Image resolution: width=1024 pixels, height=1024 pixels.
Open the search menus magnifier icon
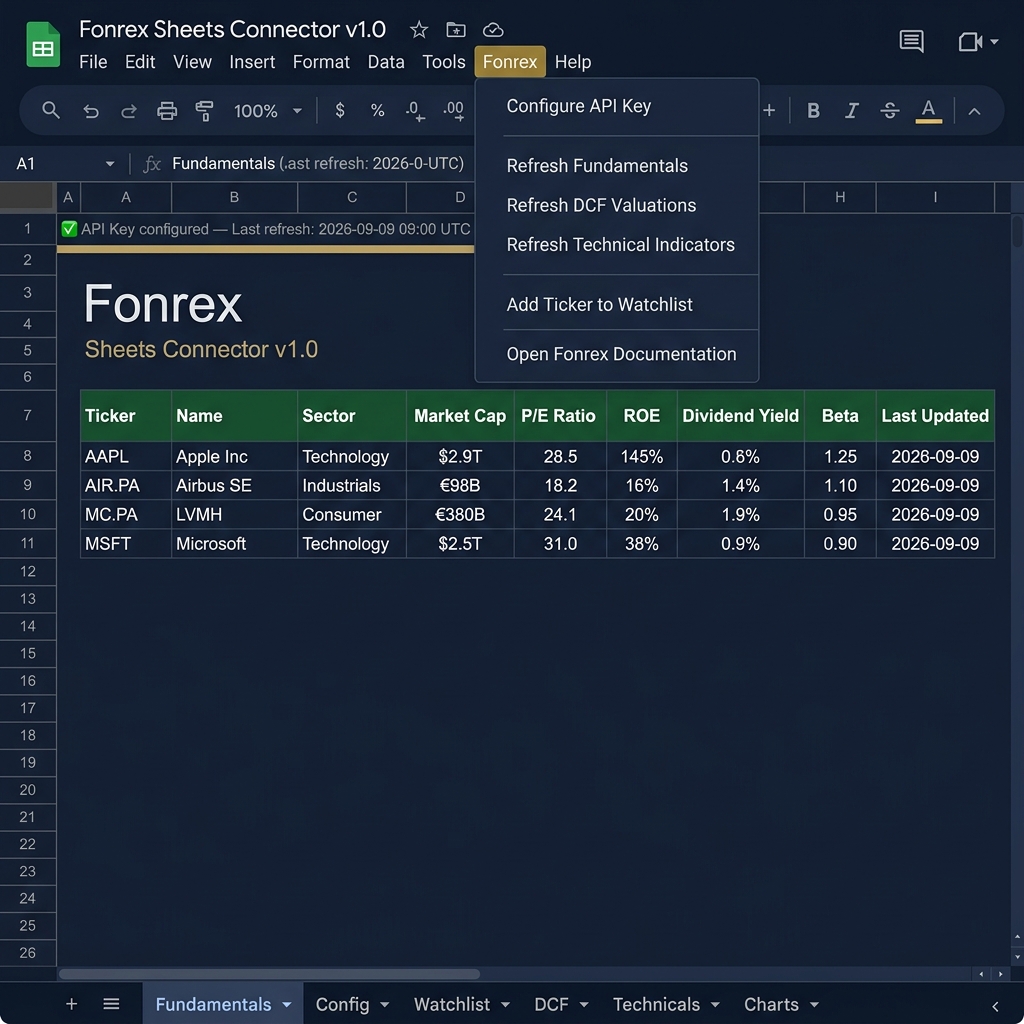51,110
